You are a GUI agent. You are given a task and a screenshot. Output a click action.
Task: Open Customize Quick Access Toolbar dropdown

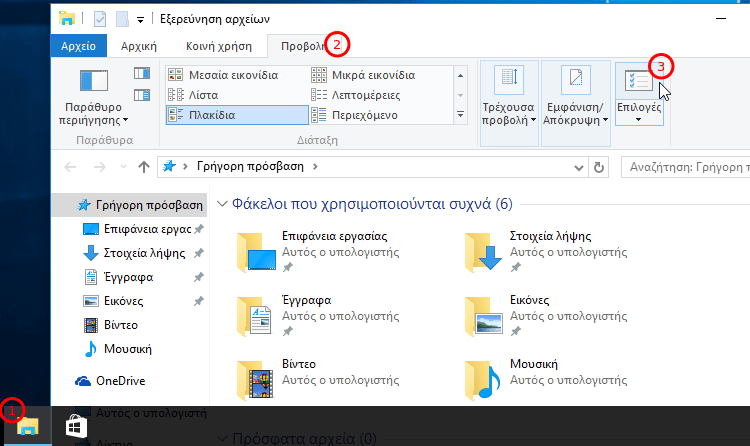(140, 20)
